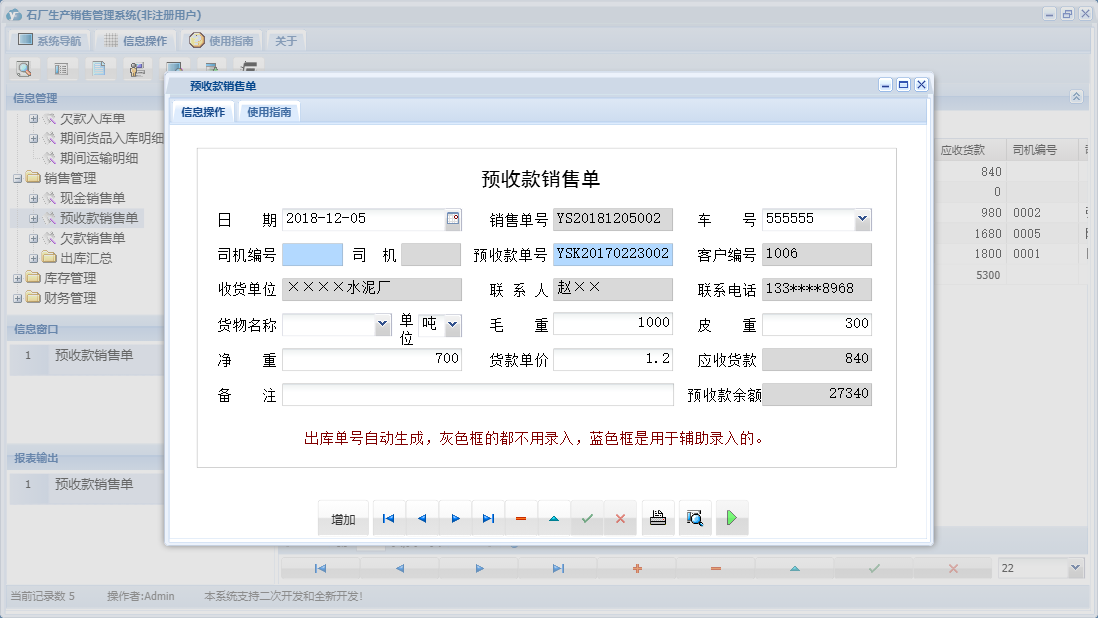Viewport: 1098px width, 618px height.
Task: Click into the 备注 text field
Action: click(x=477, y=395)
